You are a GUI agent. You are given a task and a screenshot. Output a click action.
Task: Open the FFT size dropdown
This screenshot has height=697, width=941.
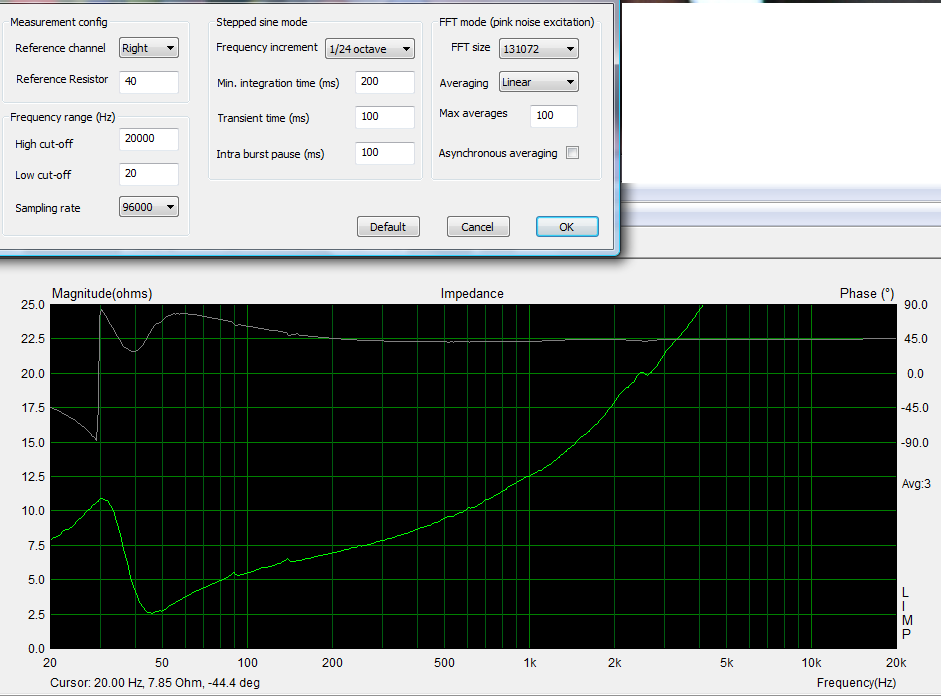coord(538,49)
